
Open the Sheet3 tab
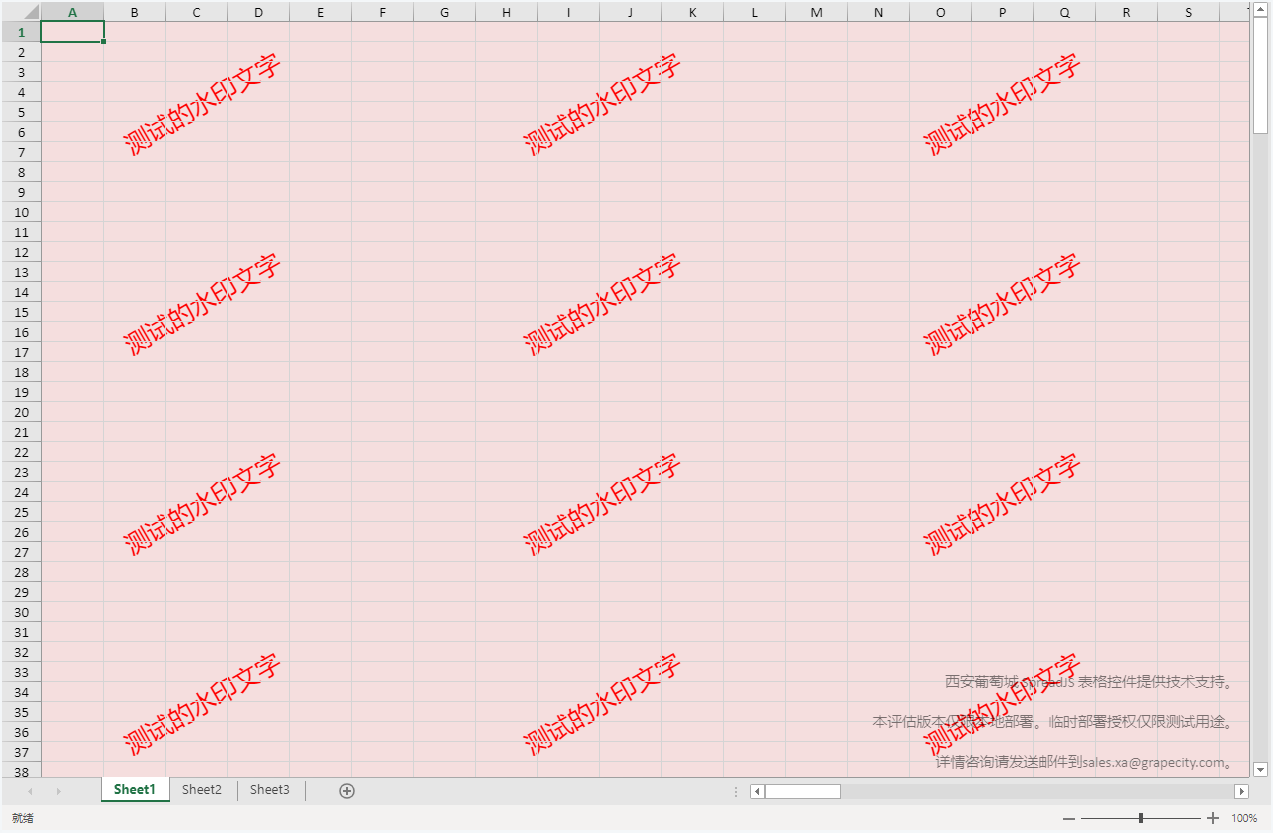pyautogui.click(x=270, y=790)
